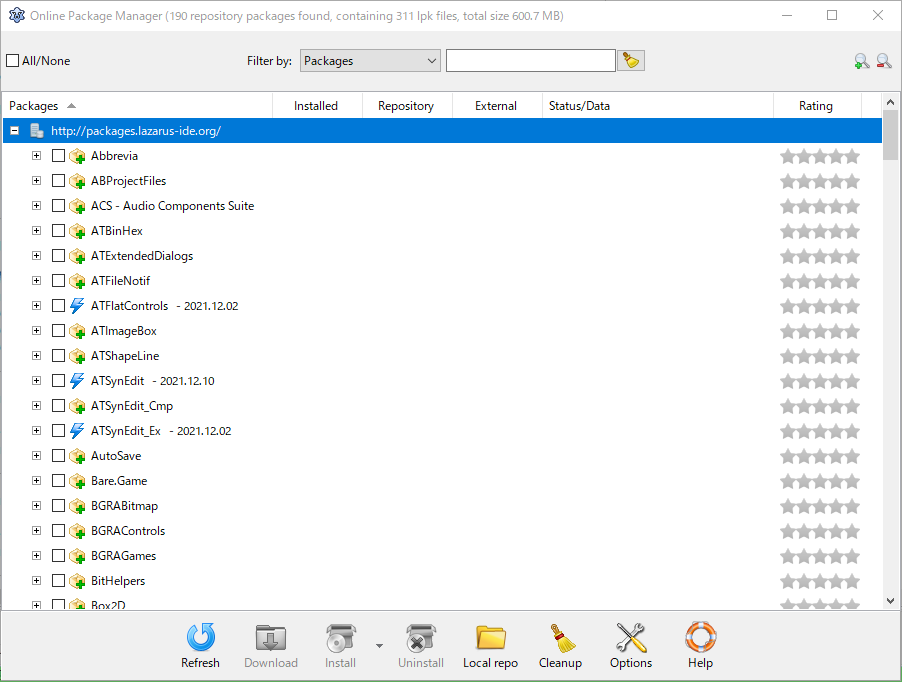Click the BGRABitmap package icon
The width and height of the screenshot is (902, 682).
(x=77, y=506)
